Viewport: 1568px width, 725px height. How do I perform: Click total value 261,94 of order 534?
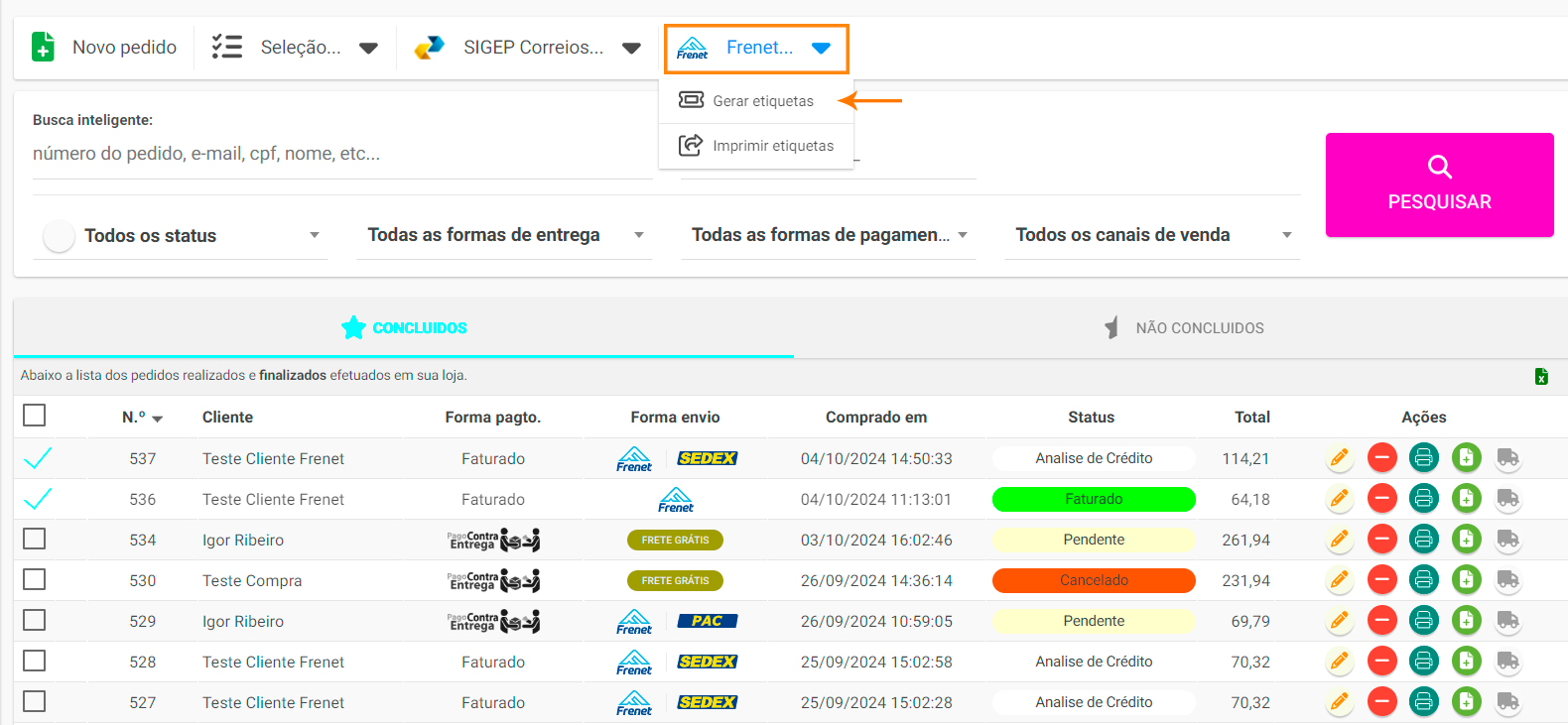[x=1245, y=541]
